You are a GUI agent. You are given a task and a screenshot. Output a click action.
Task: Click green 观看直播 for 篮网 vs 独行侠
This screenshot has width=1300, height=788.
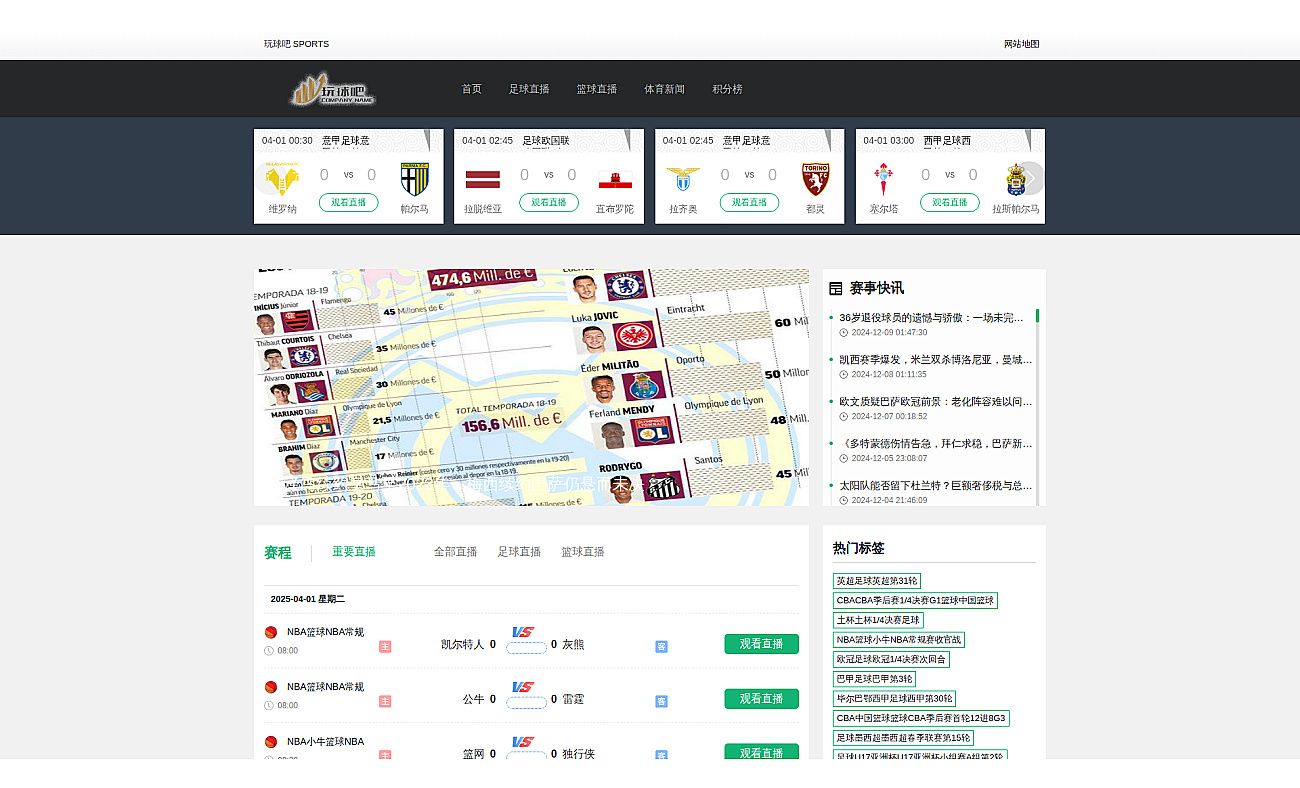coord(762,752)
